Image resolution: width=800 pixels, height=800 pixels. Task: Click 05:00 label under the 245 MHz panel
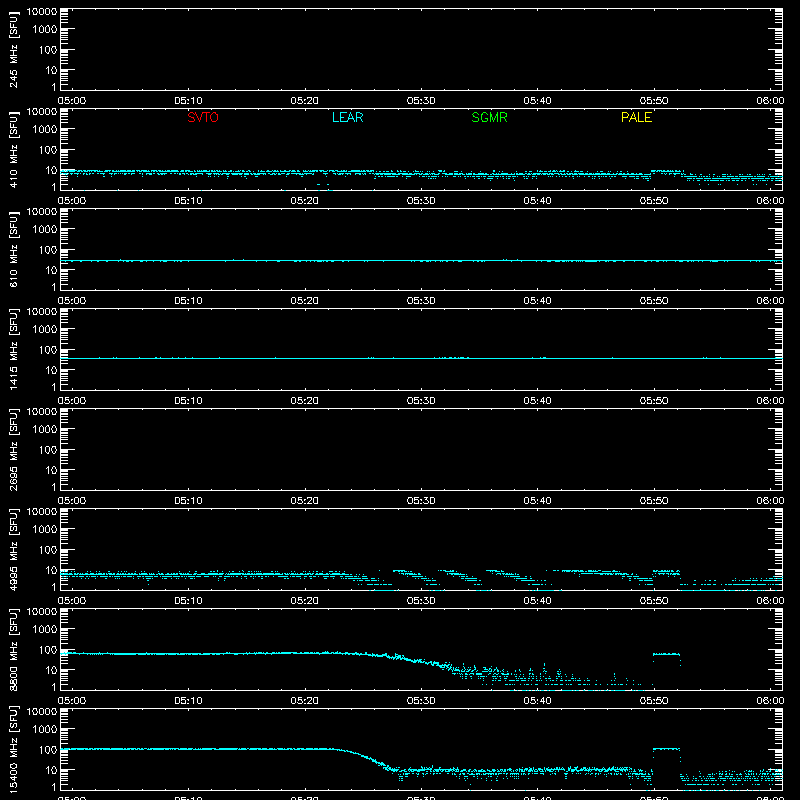[72, 101]
